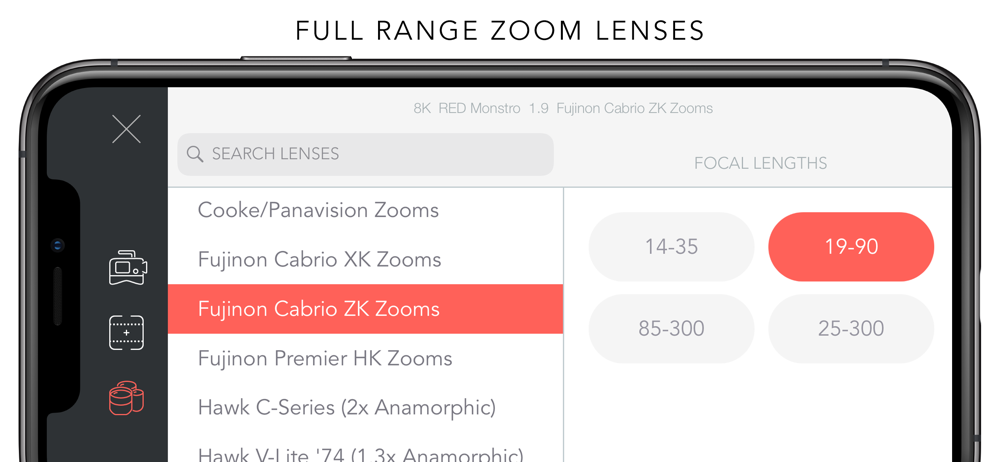Toggle the active 19-90 focal length

coord(851,247)
